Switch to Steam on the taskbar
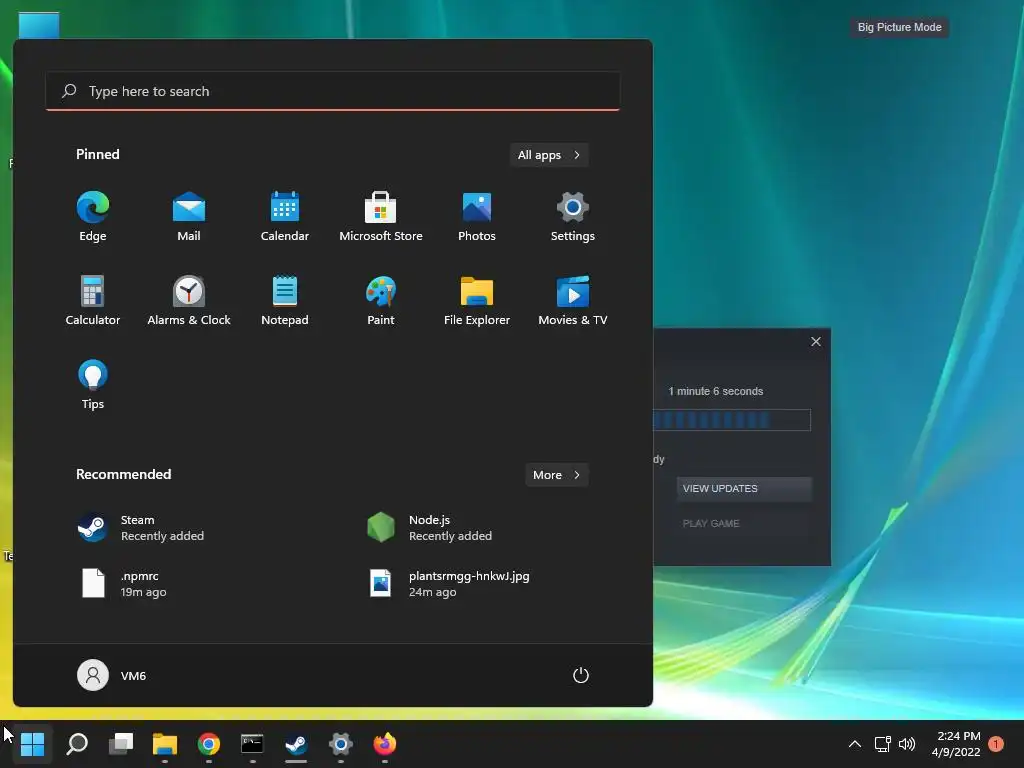This screenshot has width=1024, height=768. (296, 744)
